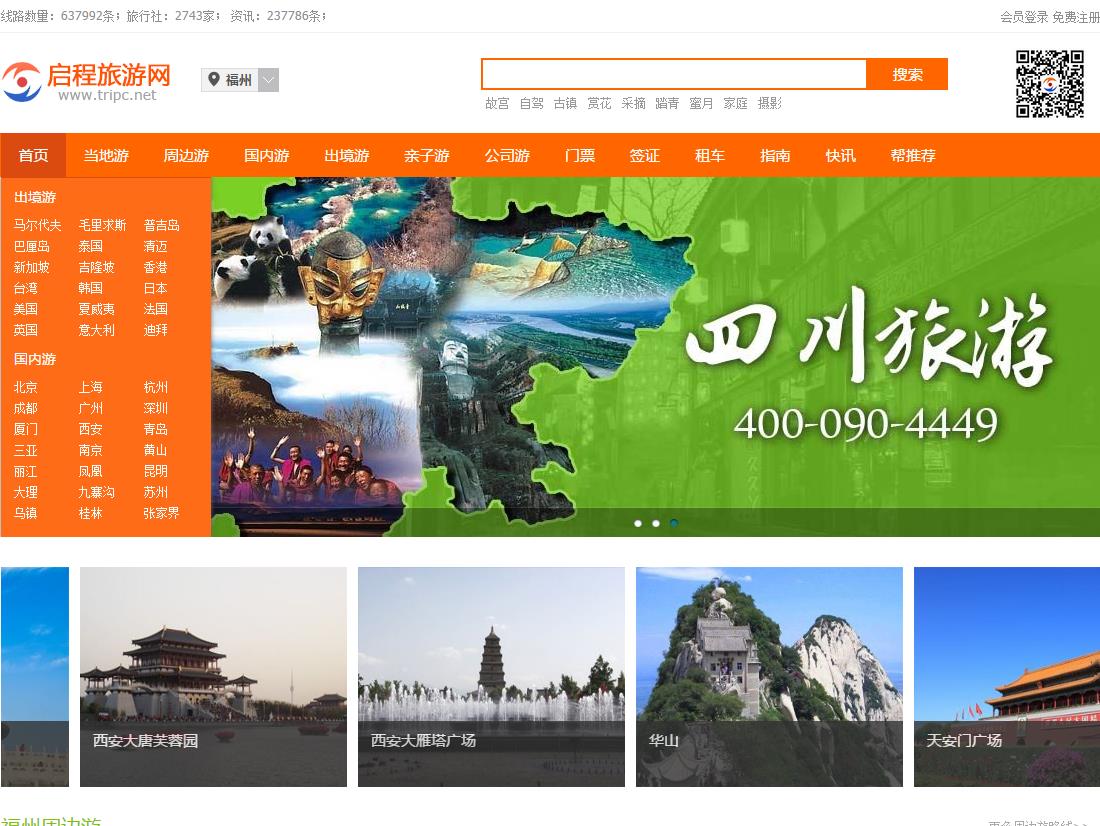Open the 指南 navigation tab
Image resolution: width=1100 pixels, height=826 pixels.
pyautogui.click(x=775, y=155)
